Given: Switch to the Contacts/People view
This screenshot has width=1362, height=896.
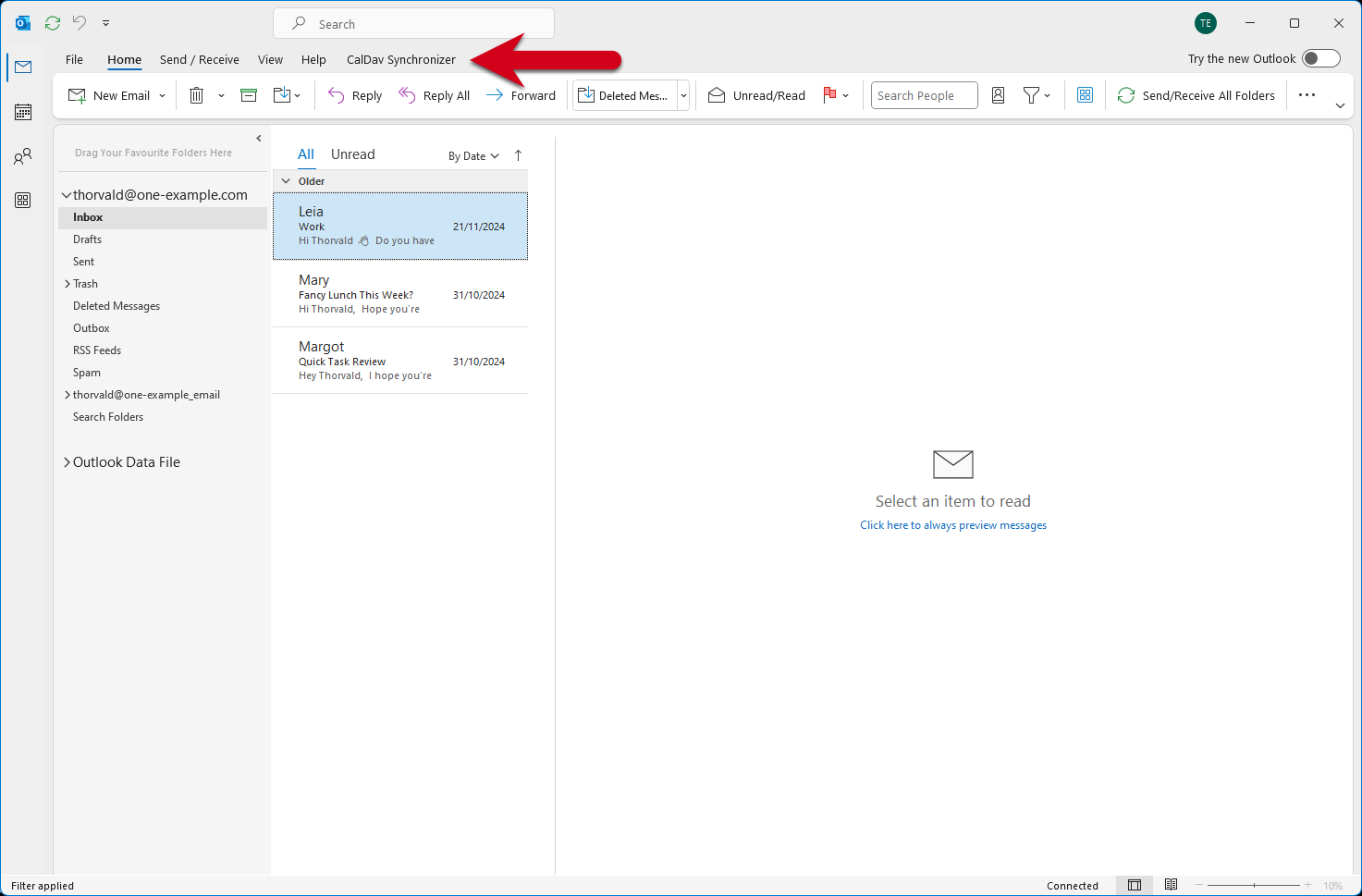Looking at the screenshot, I should [x=22, y=155].
